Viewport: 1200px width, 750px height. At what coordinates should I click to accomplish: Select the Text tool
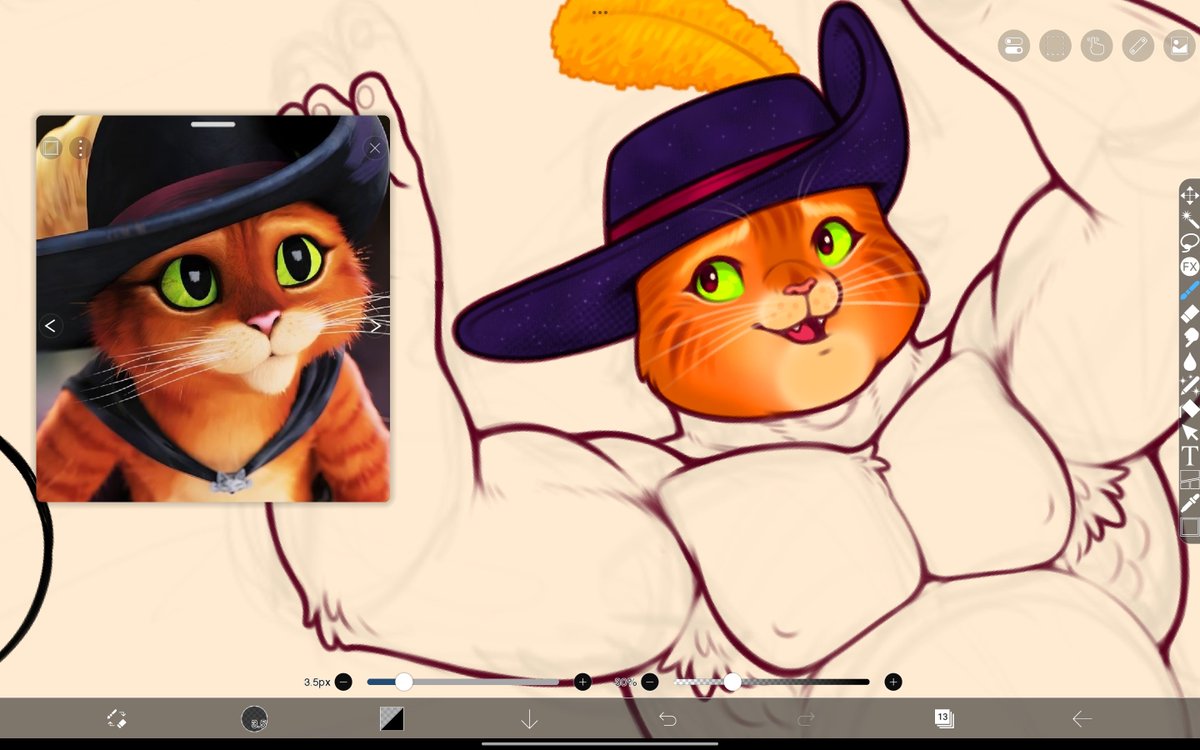[x=1189, y=456]
